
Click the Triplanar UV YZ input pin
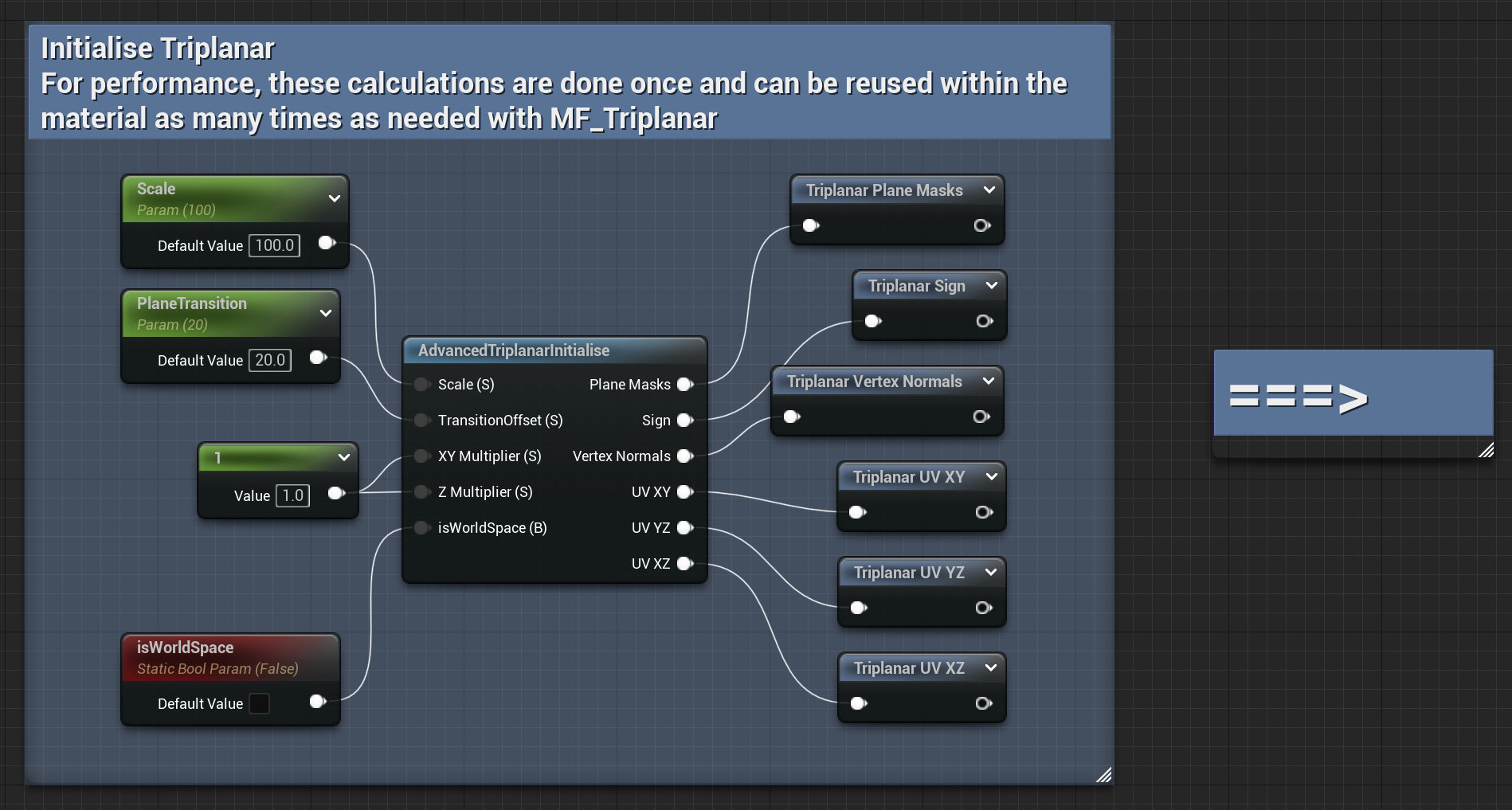click(x=858, y=608)
